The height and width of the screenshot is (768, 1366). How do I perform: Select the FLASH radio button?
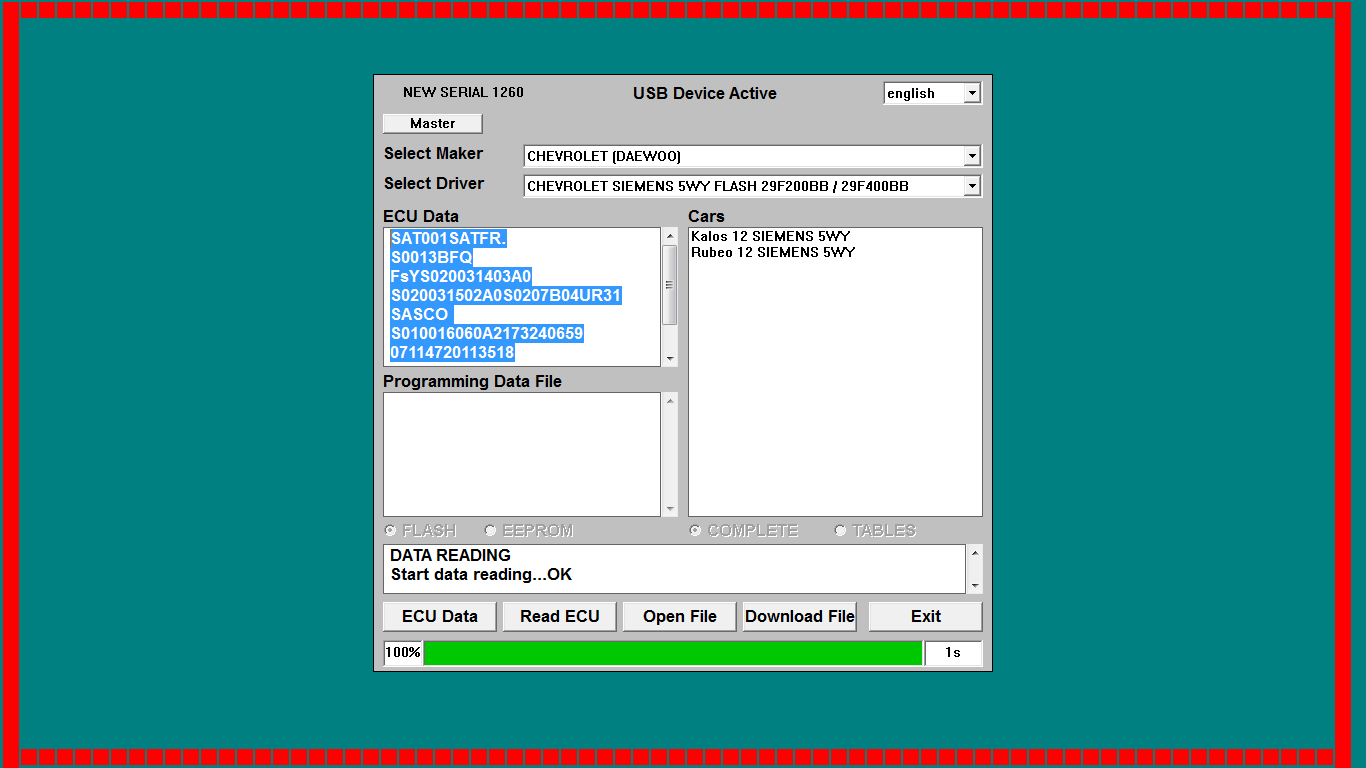pos(391,530)
